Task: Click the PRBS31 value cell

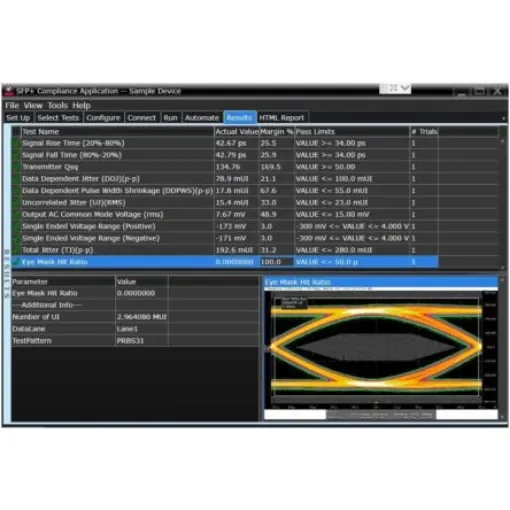Action: (x=142, y=341)
